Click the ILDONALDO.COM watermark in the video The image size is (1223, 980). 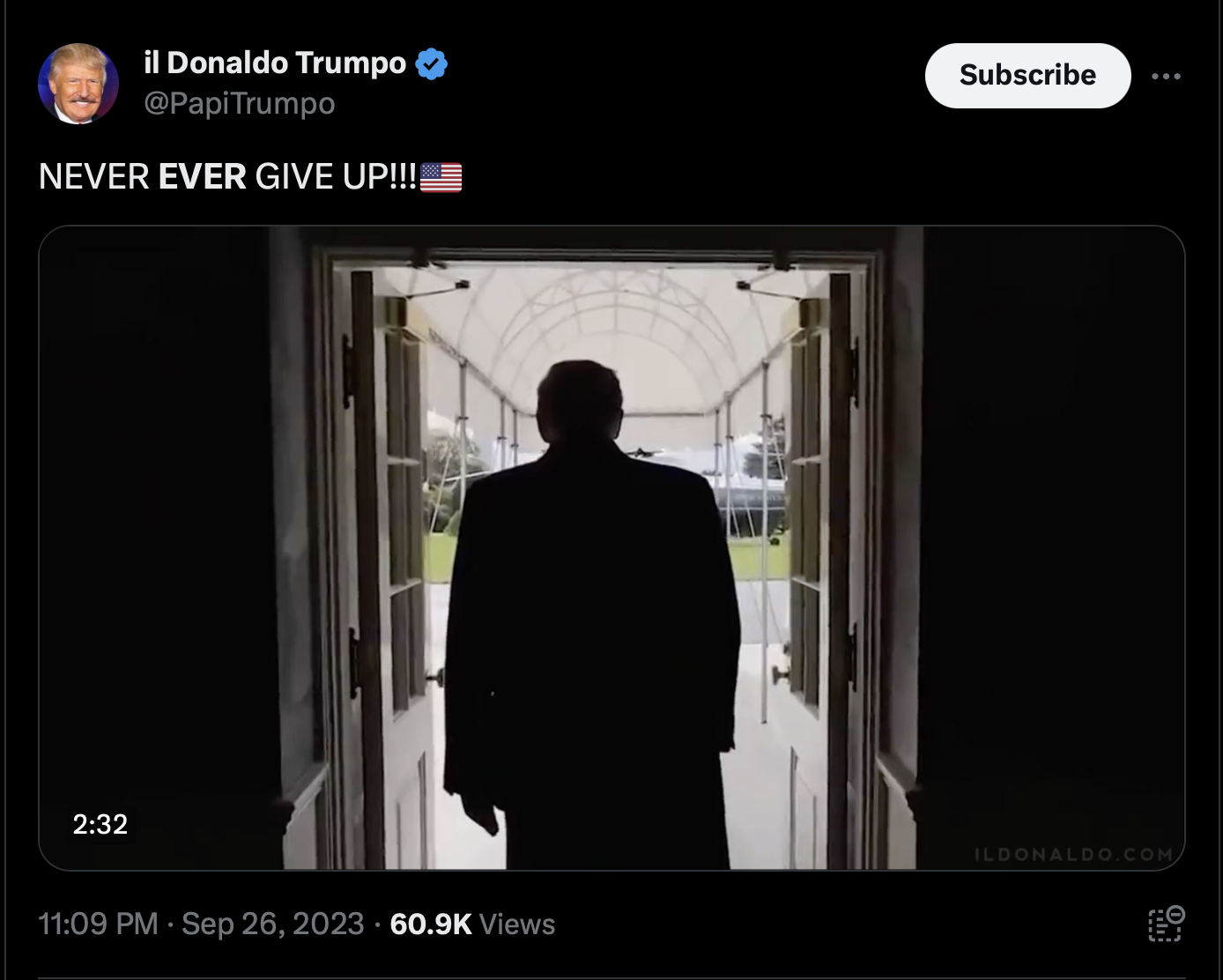1073,854
